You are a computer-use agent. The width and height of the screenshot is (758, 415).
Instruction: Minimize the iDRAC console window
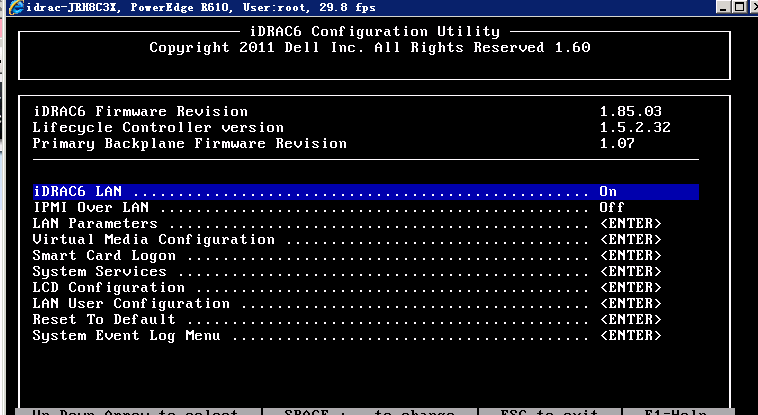724,7
